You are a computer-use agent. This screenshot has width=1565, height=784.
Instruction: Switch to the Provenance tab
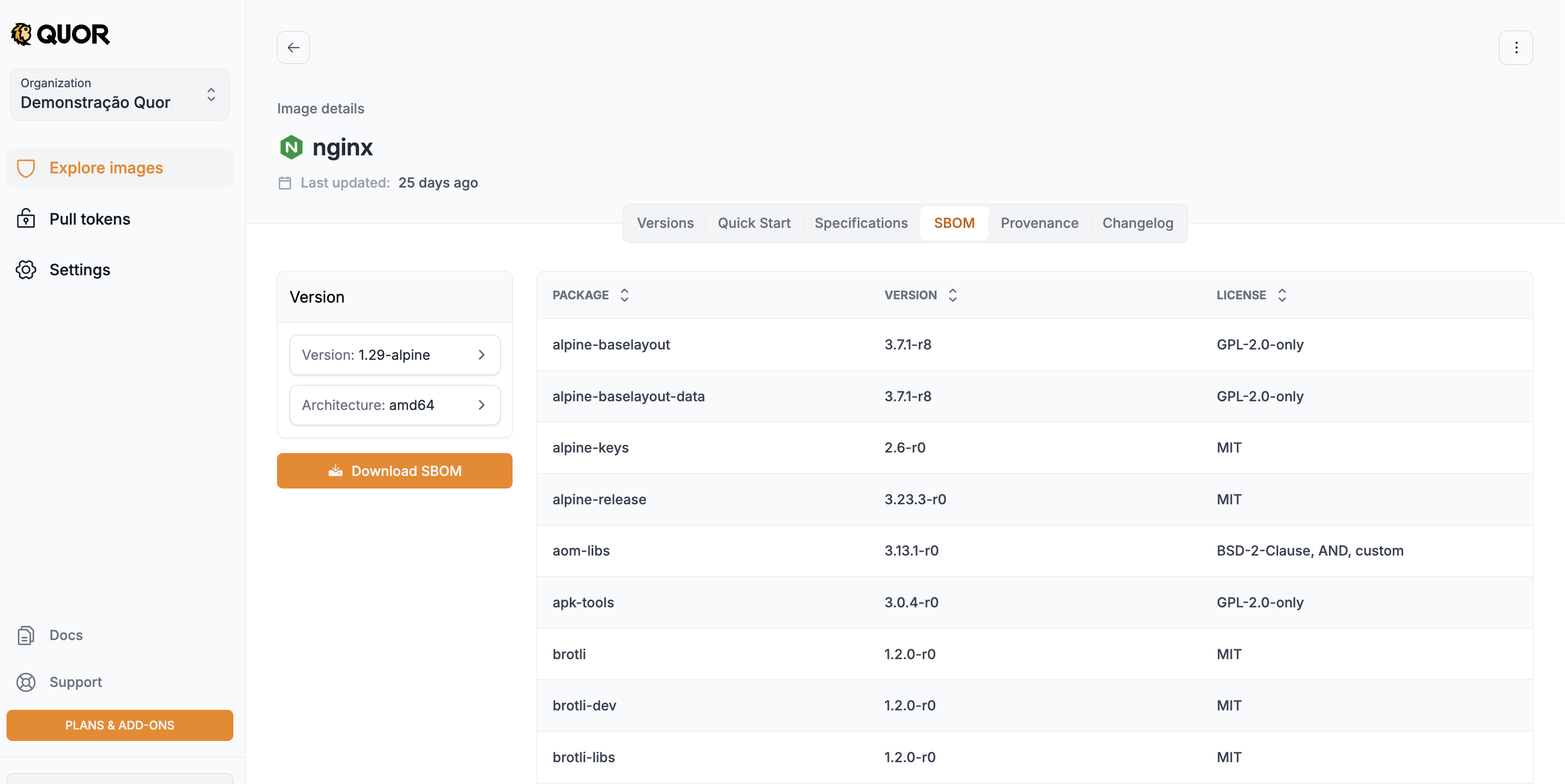[1039, 224]
